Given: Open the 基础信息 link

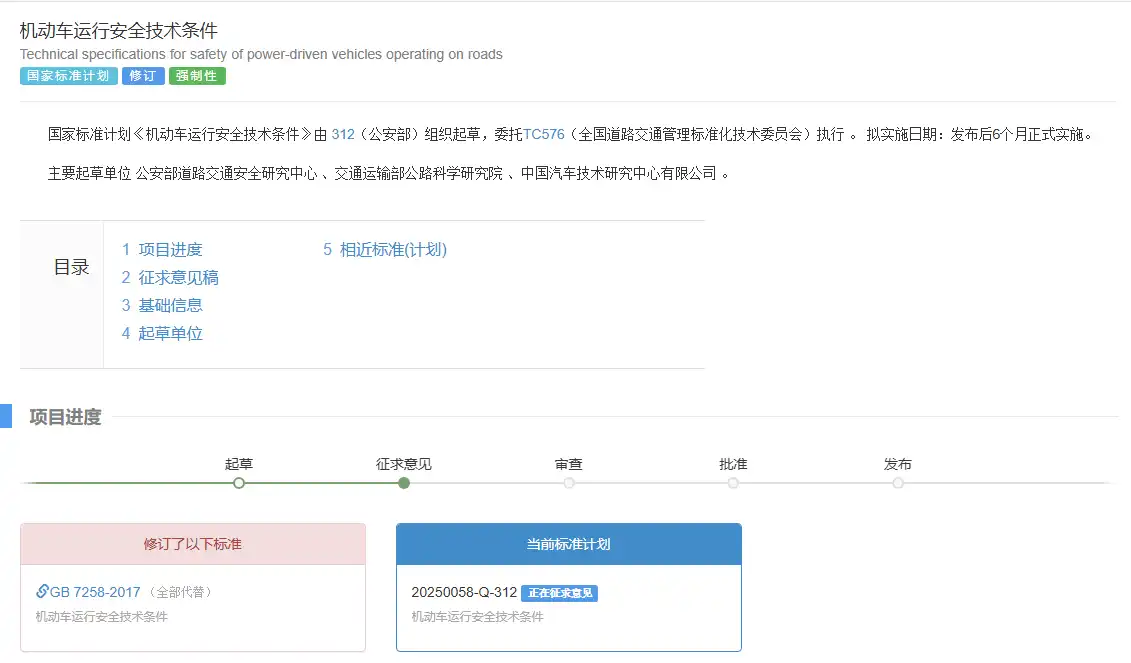Looking at the screenshot, I should coord(170,305).
